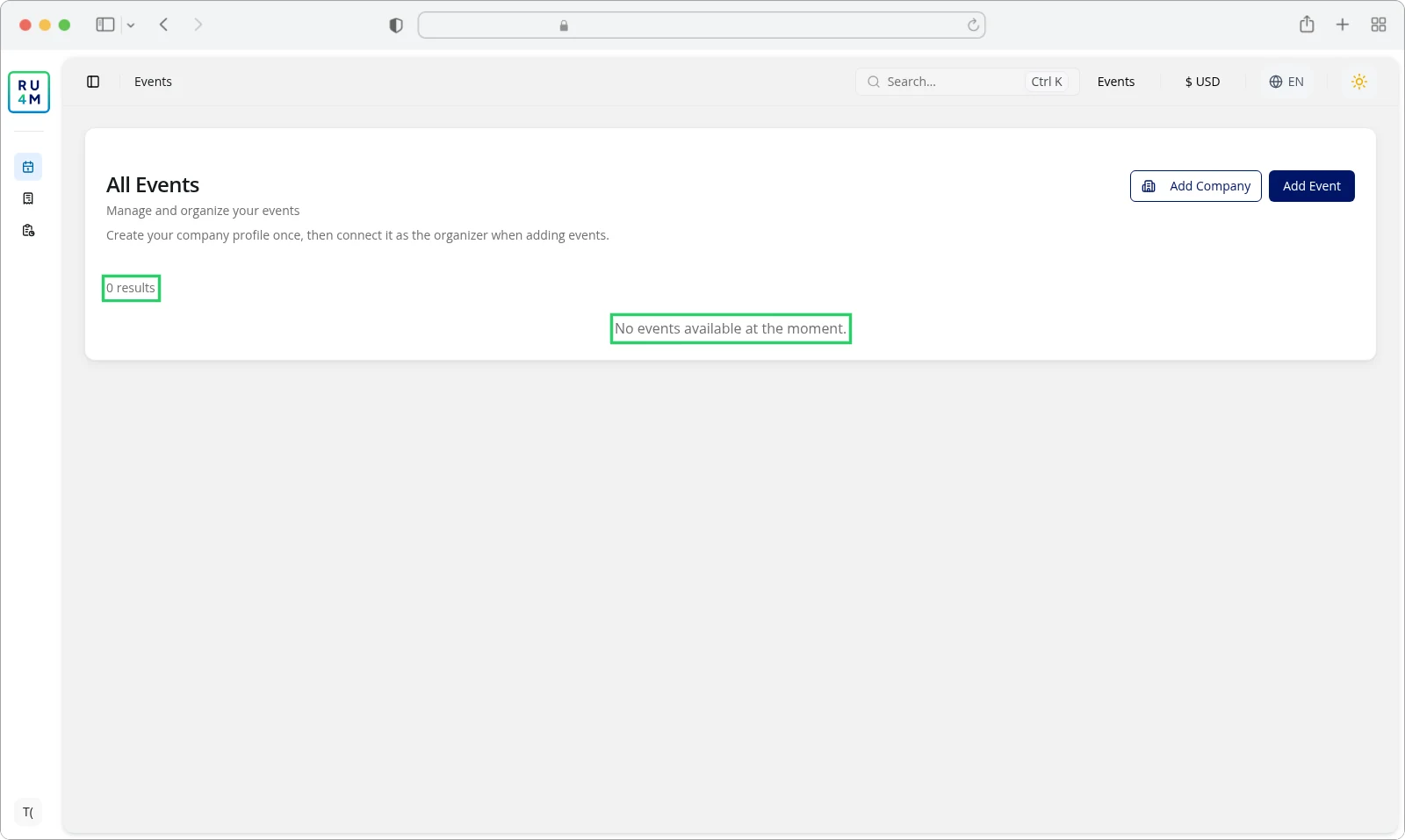Image resolution: width=1405 pixels, height=840 pixels.
Task: Show the Safari tab overview icon
Action: click(x=1379, y=25)
